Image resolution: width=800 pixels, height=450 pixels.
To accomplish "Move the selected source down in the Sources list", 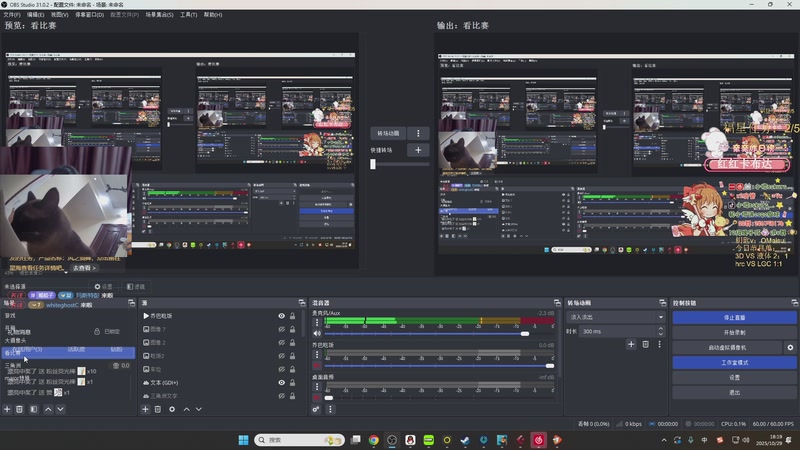I will point(198,409).
